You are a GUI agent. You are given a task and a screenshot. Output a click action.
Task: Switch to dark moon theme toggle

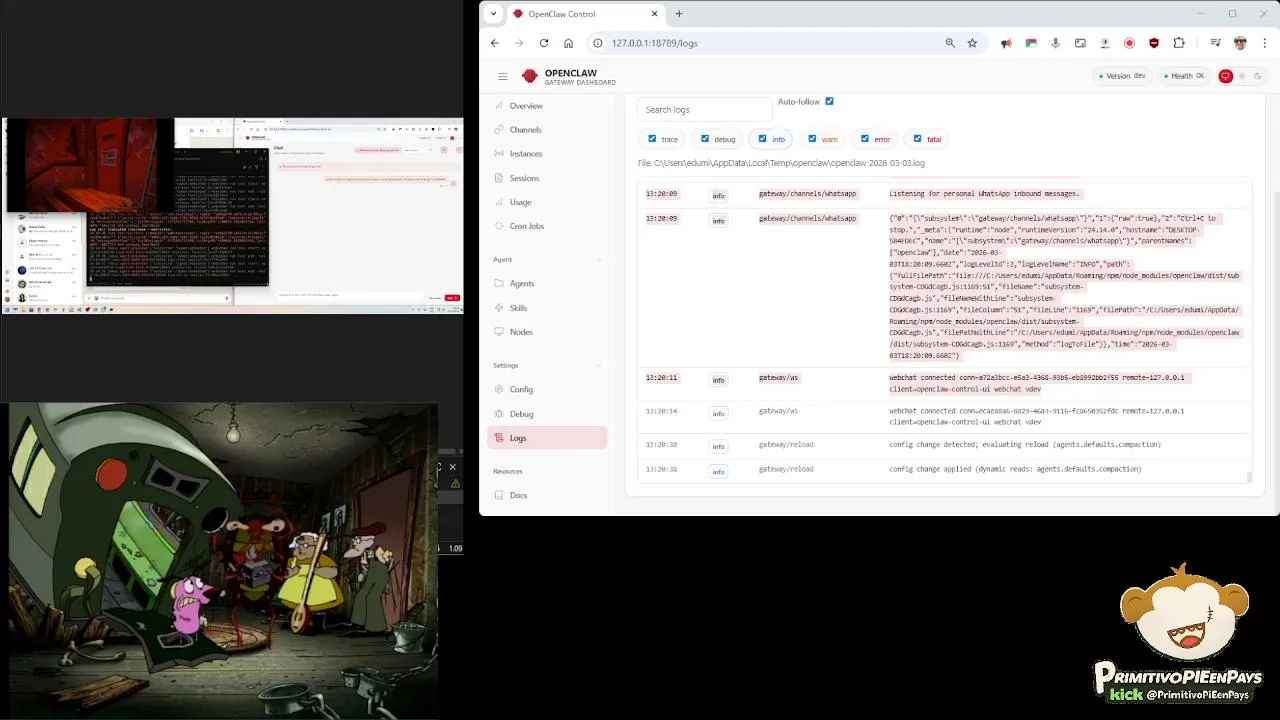tap(1258, 76)
